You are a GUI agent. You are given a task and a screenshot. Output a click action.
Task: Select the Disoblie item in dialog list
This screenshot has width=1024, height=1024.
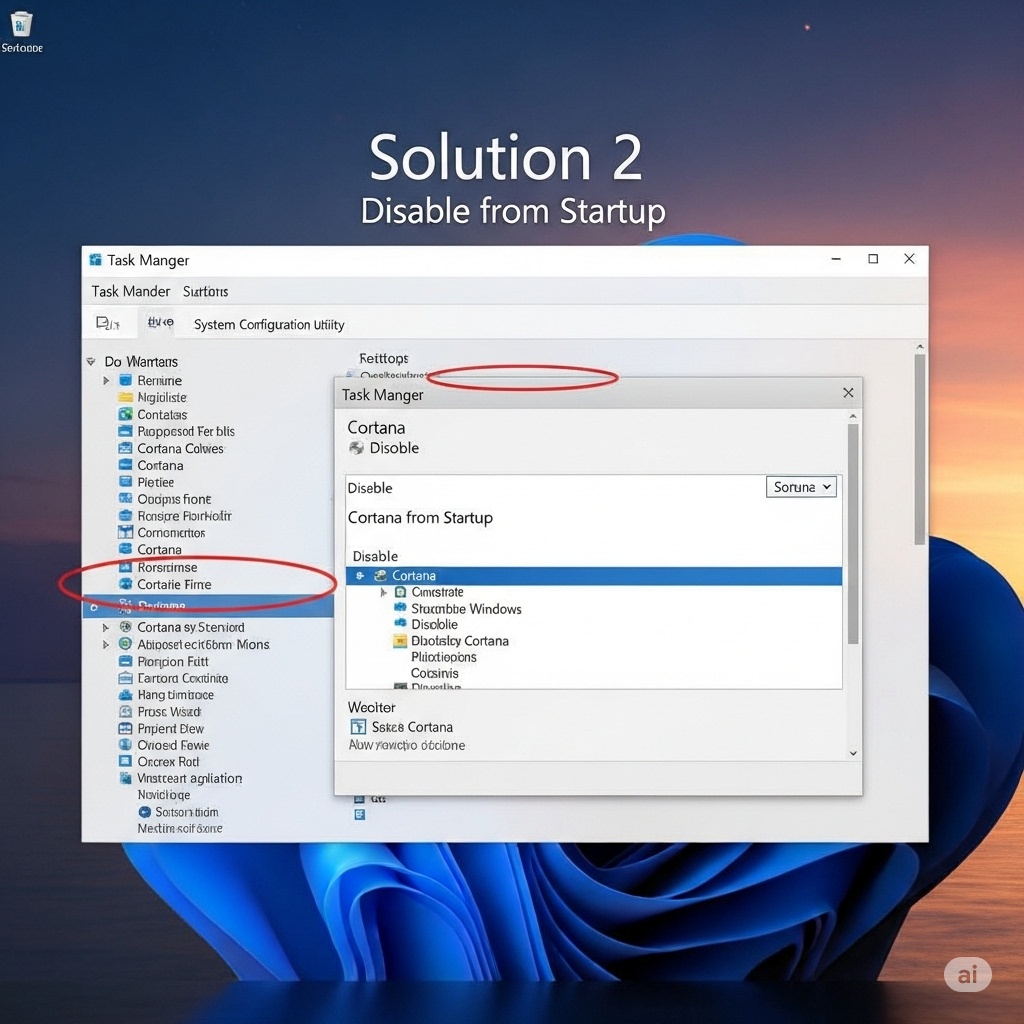(x=434, y=624)
